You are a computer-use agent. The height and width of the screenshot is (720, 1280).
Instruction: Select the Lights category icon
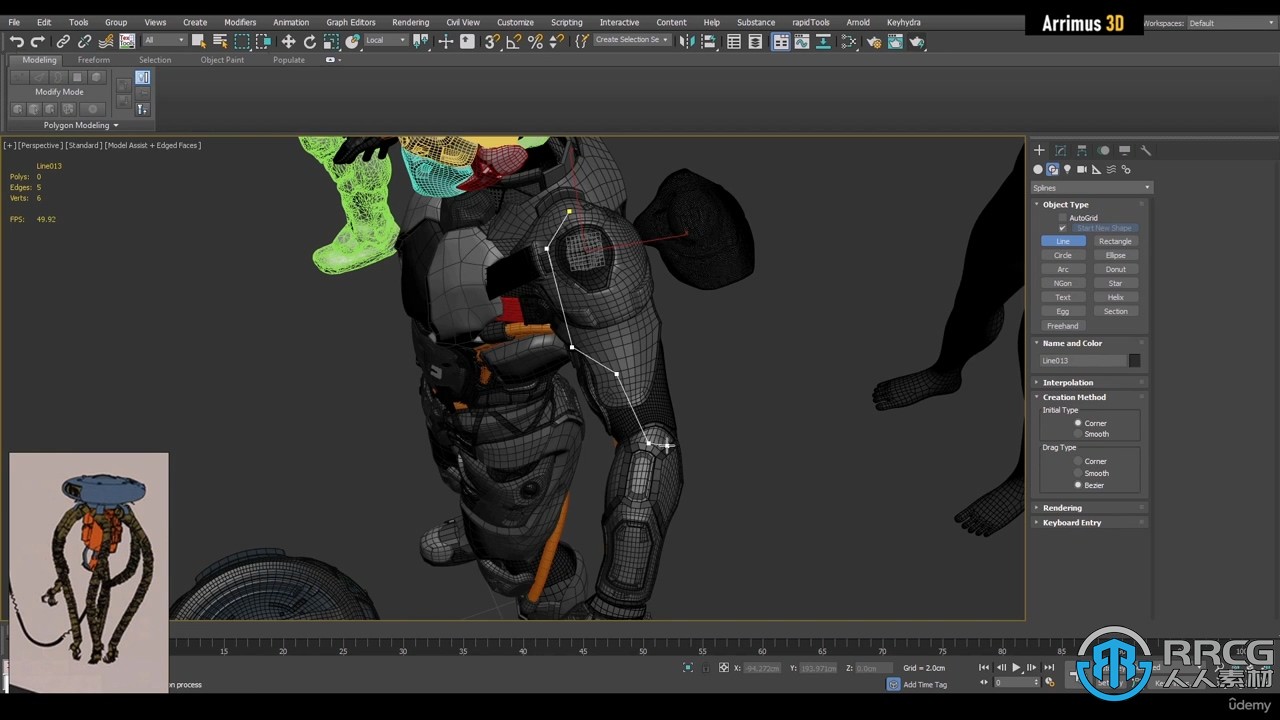(1067, 169)
